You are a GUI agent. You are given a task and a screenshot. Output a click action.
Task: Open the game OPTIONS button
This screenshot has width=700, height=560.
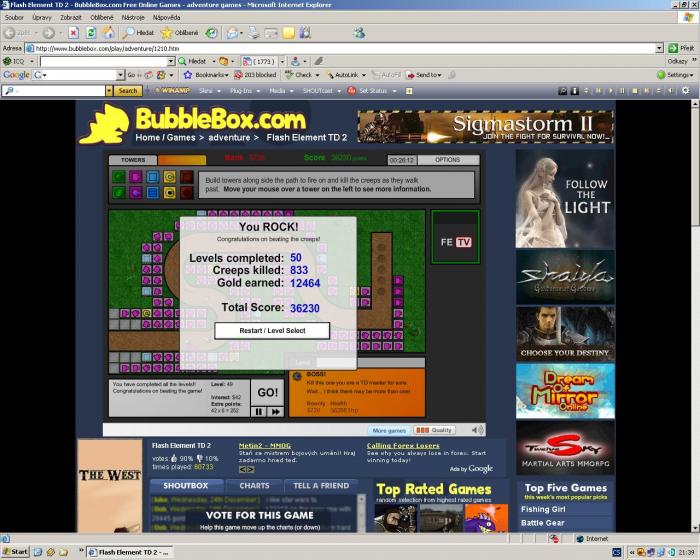447,160
